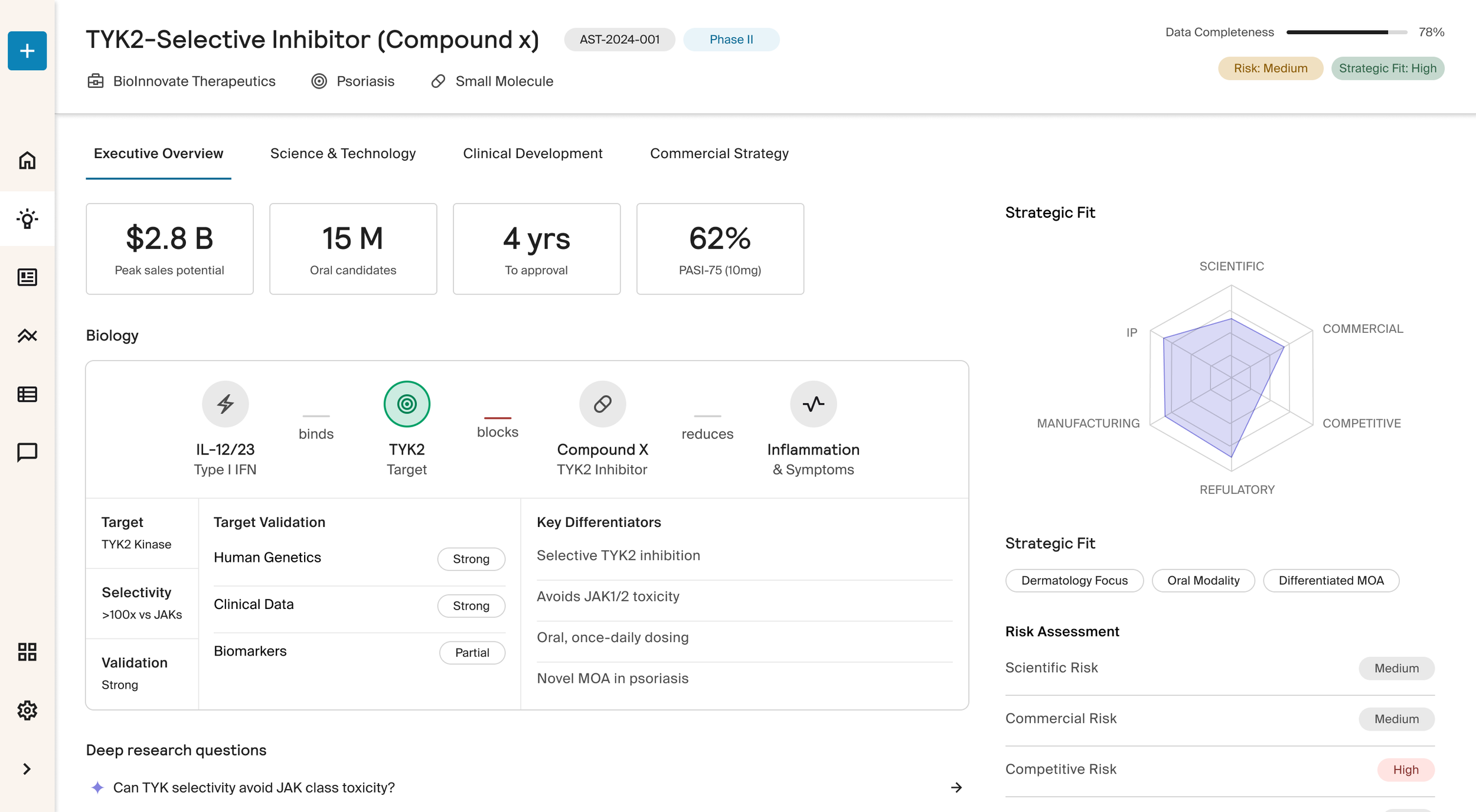Select the Dermatology Focus tag
Viewport: 1476px width, 812px height.
click(1074, 581)
